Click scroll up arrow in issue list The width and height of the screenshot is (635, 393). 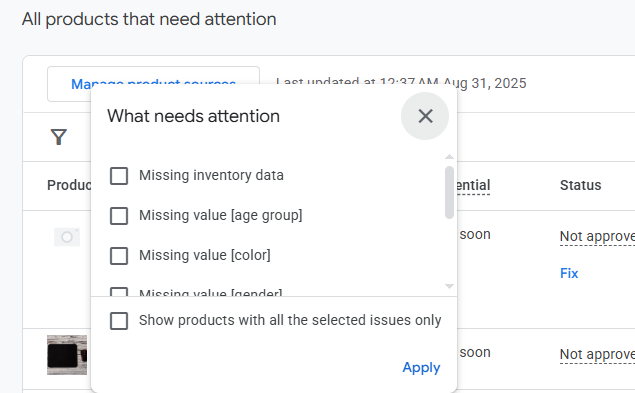449,157
